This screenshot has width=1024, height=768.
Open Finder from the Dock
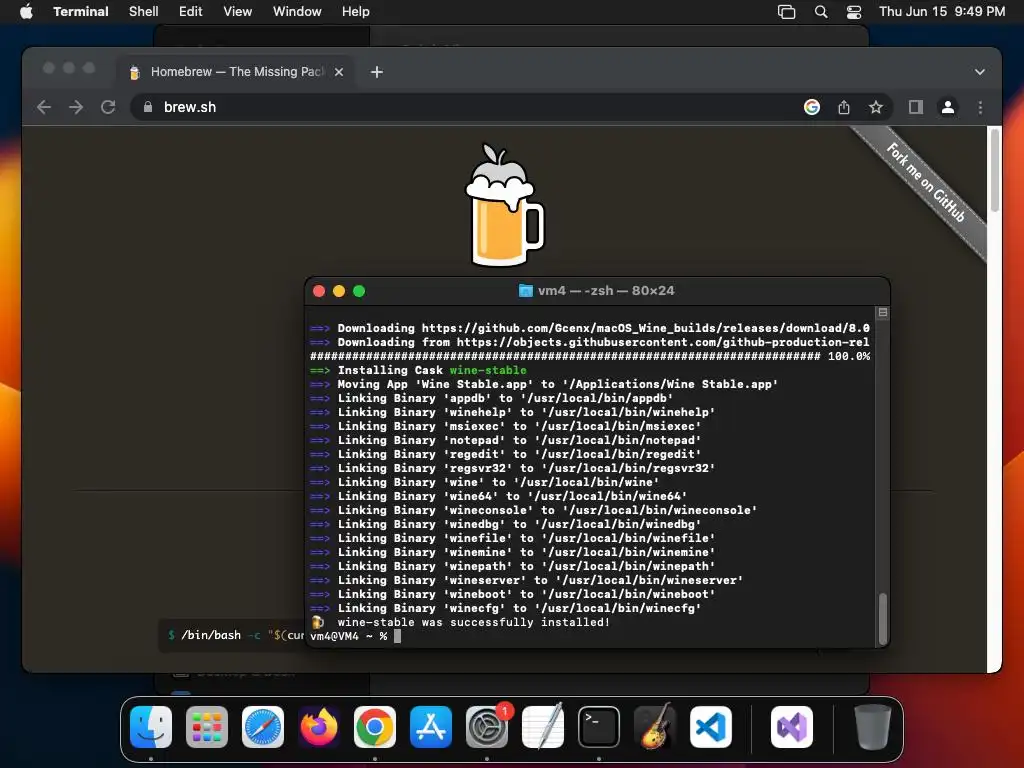click(x=151, y=727)
